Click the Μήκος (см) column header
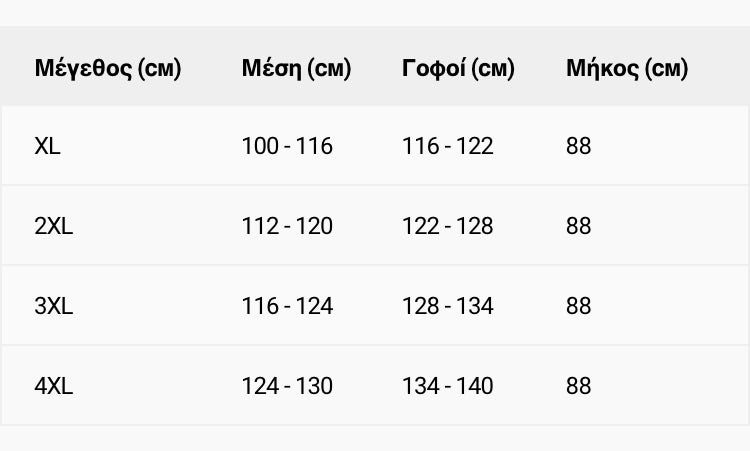Image resolution: width=750 pixels, height=451 pixels. pyautogui.click(x=627, y=68)
